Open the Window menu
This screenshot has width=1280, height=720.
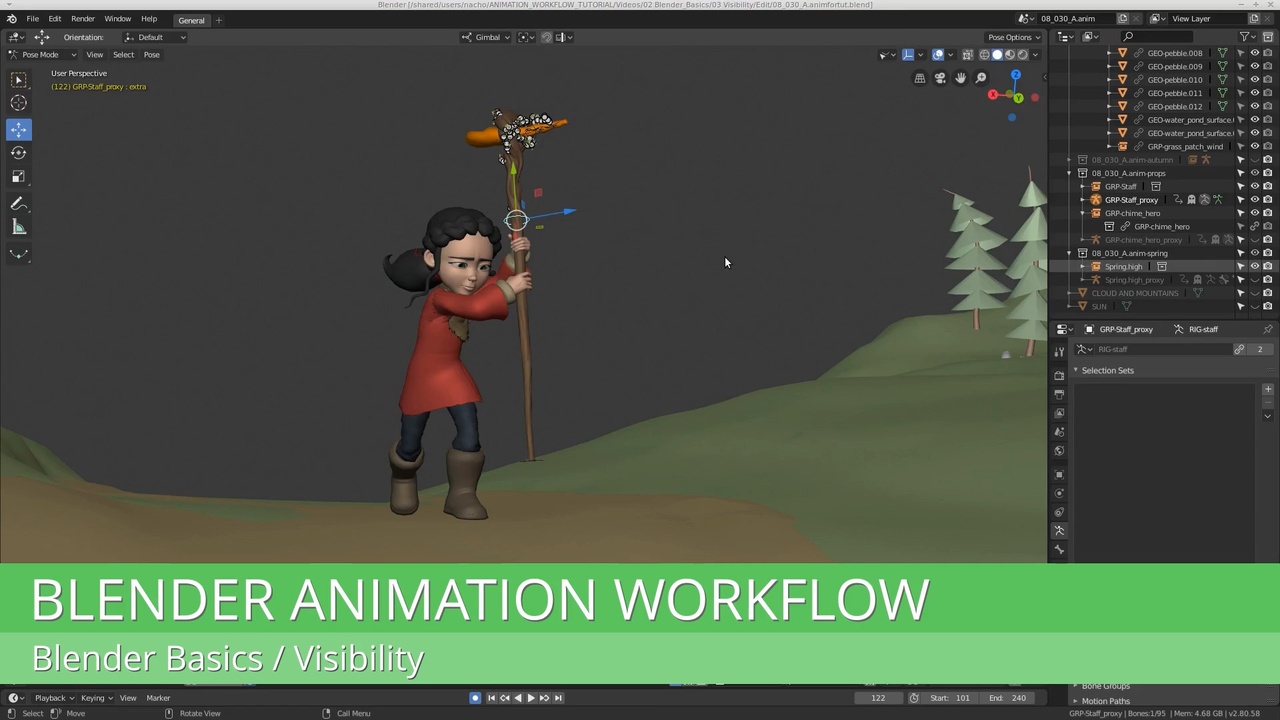pyautogui.click(x=117, y=19)
